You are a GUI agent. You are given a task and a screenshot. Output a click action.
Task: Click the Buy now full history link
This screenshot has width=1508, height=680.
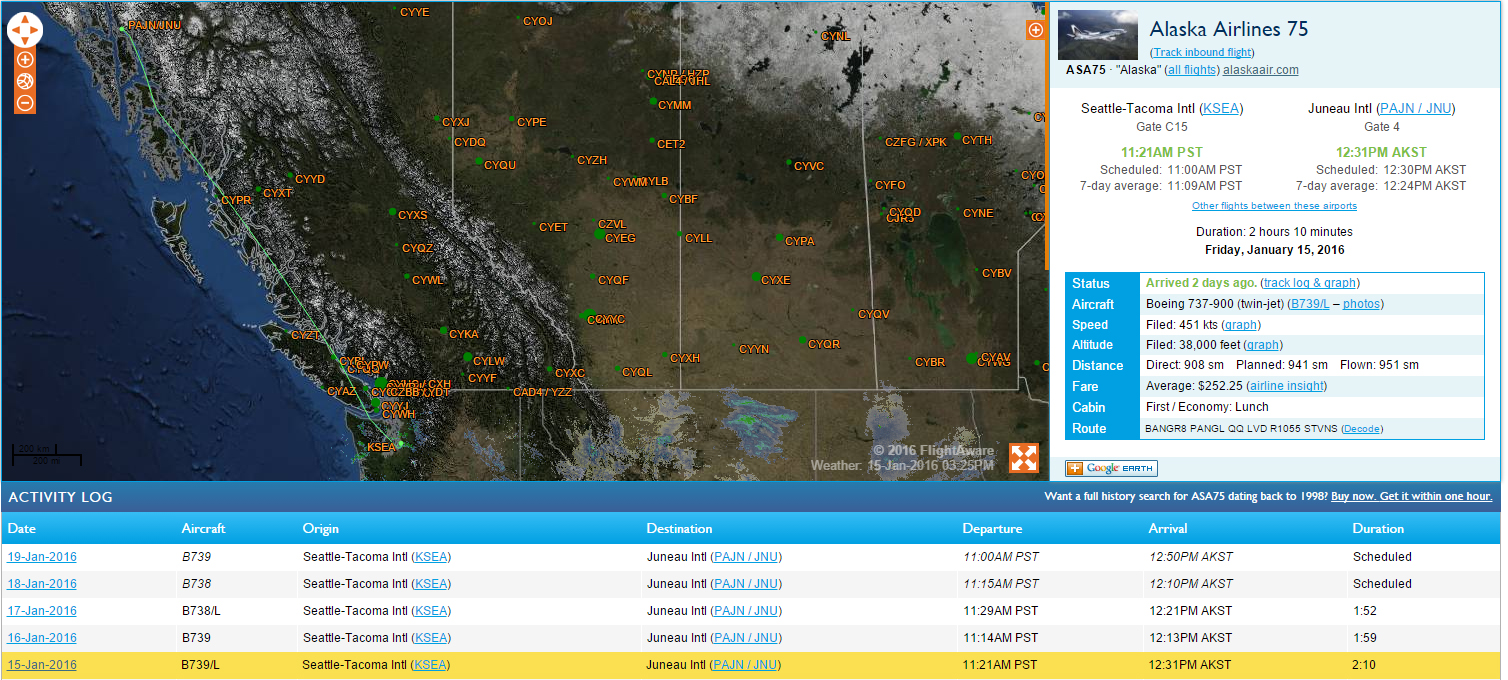click(1410, 496)
